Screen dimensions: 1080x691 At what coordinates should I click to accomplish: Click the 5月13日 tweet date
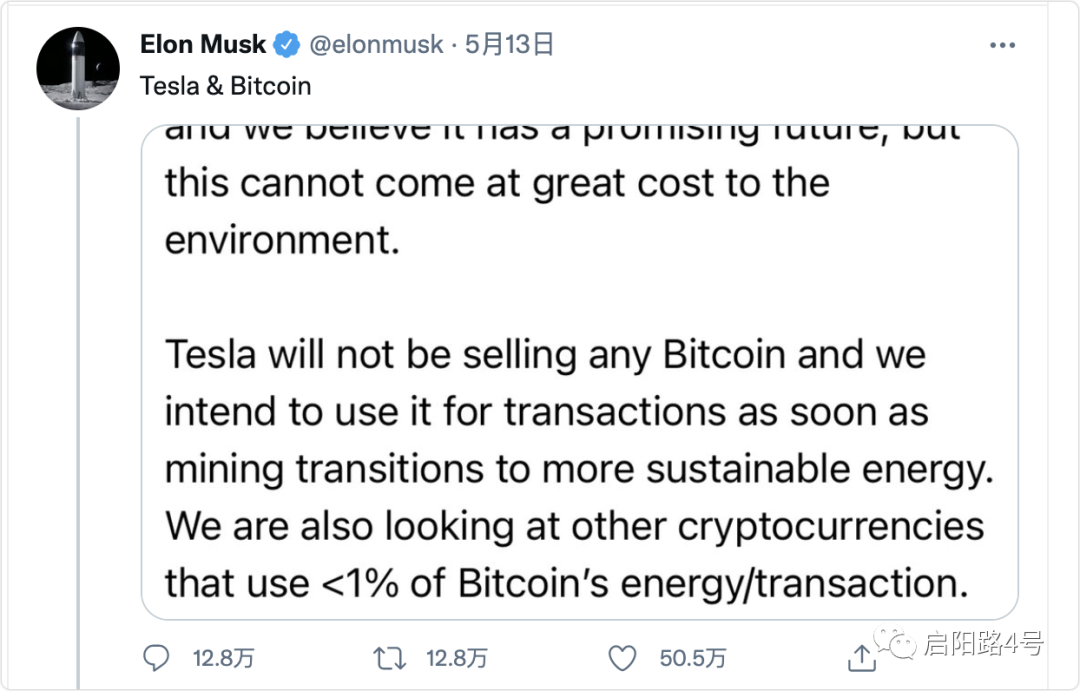tap(509, 45)
